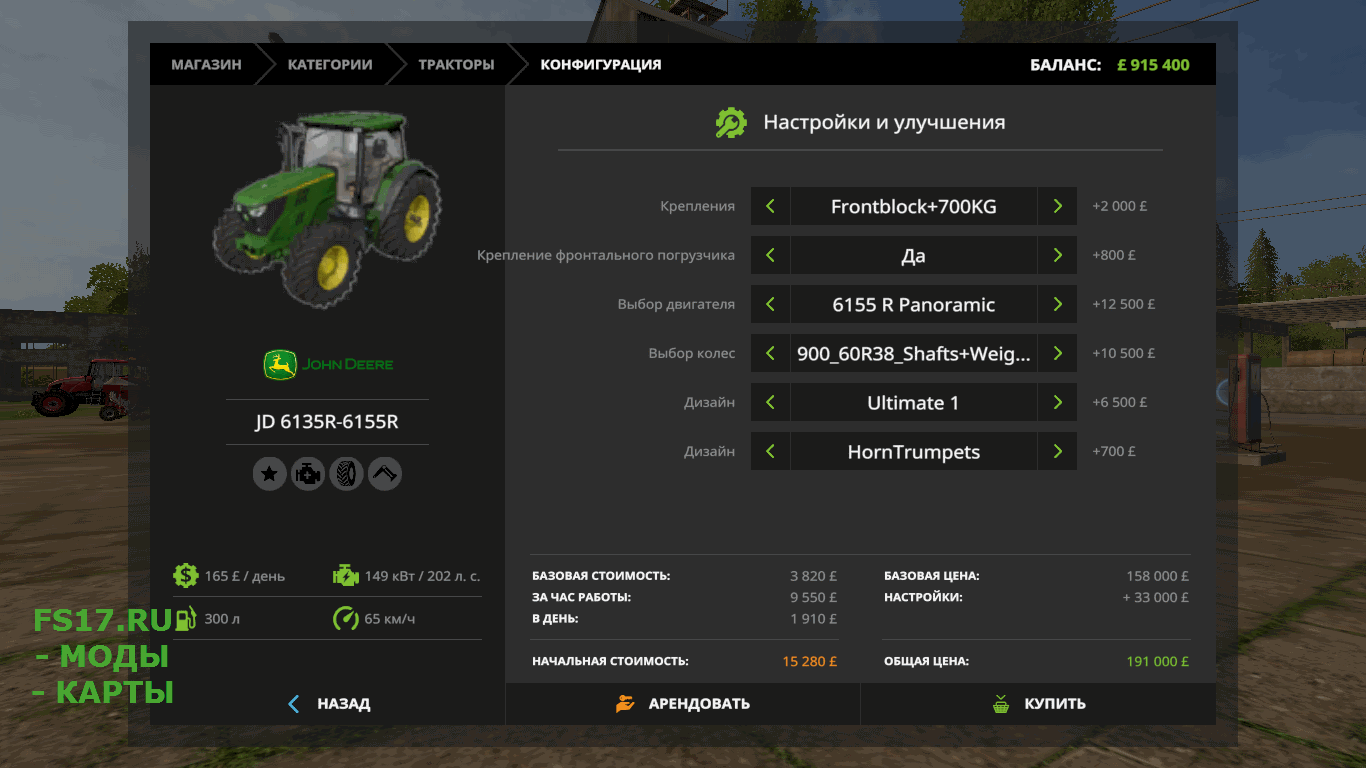Click the blue back chevron icon
Screen dimensions: 1366x768
click(293, 703)
